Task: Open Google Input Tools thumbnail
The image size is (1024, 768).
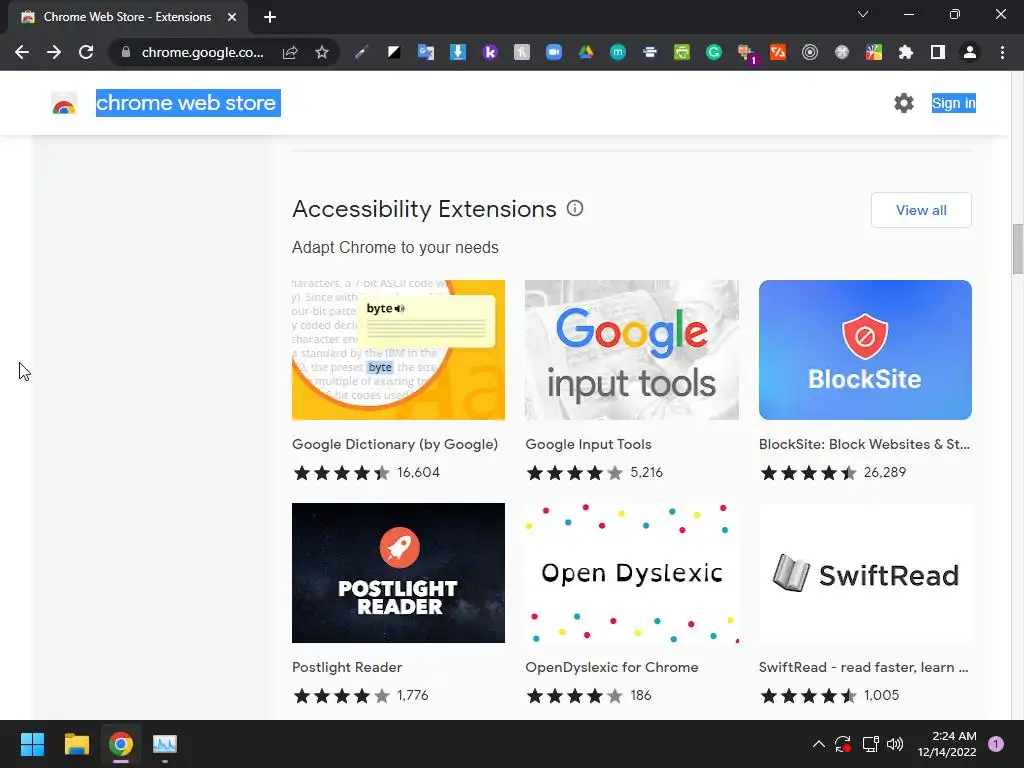Action: [x=632, y=350]
